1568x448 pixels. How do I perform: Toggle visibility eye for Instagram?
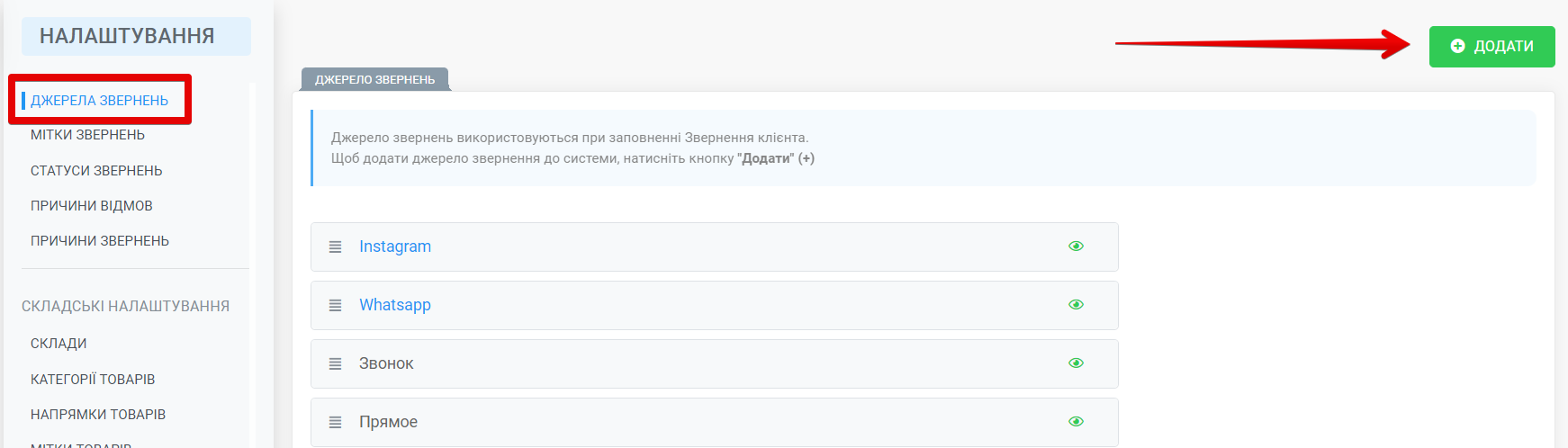[1076, 246]
